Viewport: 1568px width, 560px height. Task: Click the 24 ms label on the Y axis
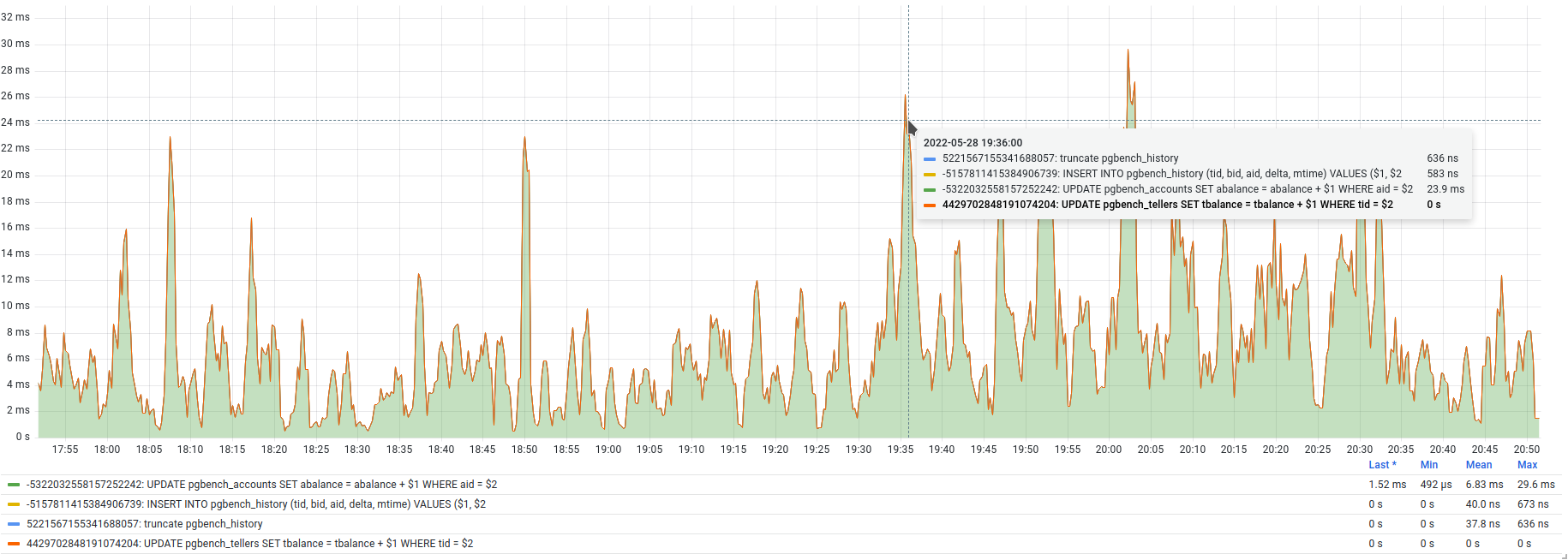click(15, 122)
